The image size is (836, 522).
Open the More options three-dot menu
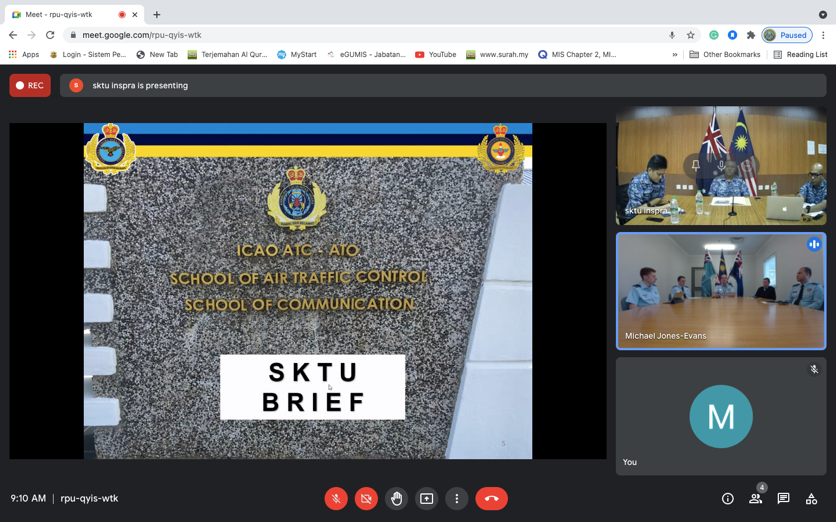[456, 499]
